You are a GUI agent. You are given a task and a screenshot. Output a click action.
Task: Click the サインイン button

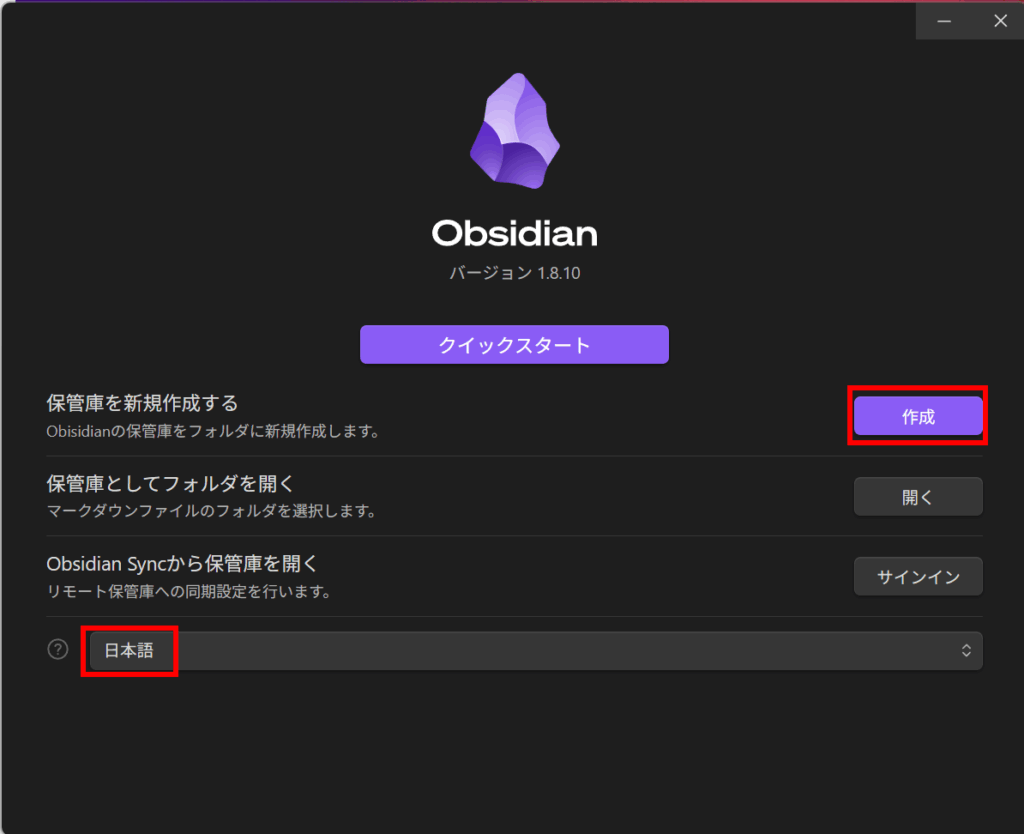pyautogui.click(x=918, y=577)
